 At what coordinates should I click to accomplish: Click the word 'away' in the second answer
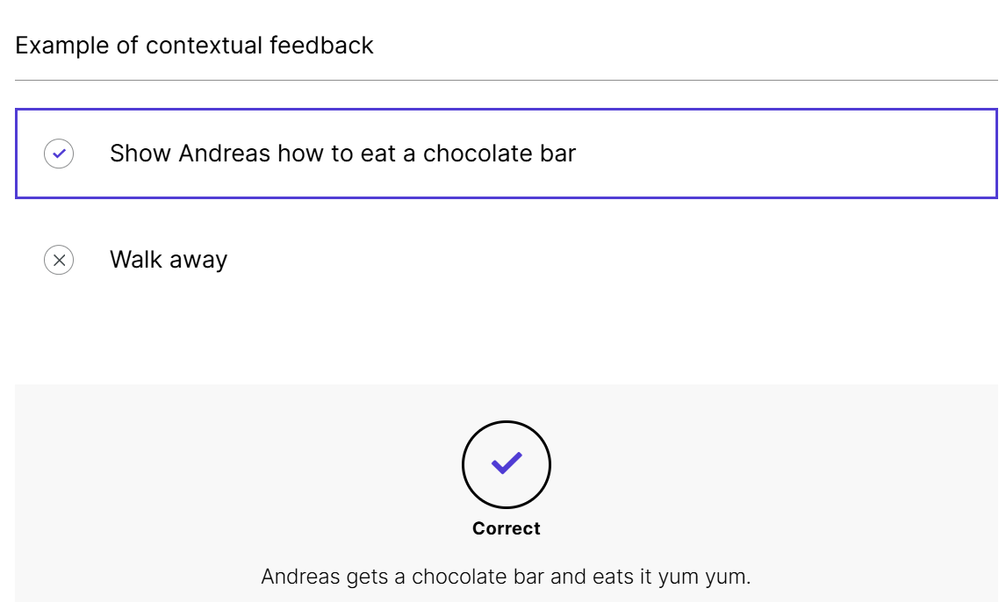pyautogui.click(x=199, y=260)
